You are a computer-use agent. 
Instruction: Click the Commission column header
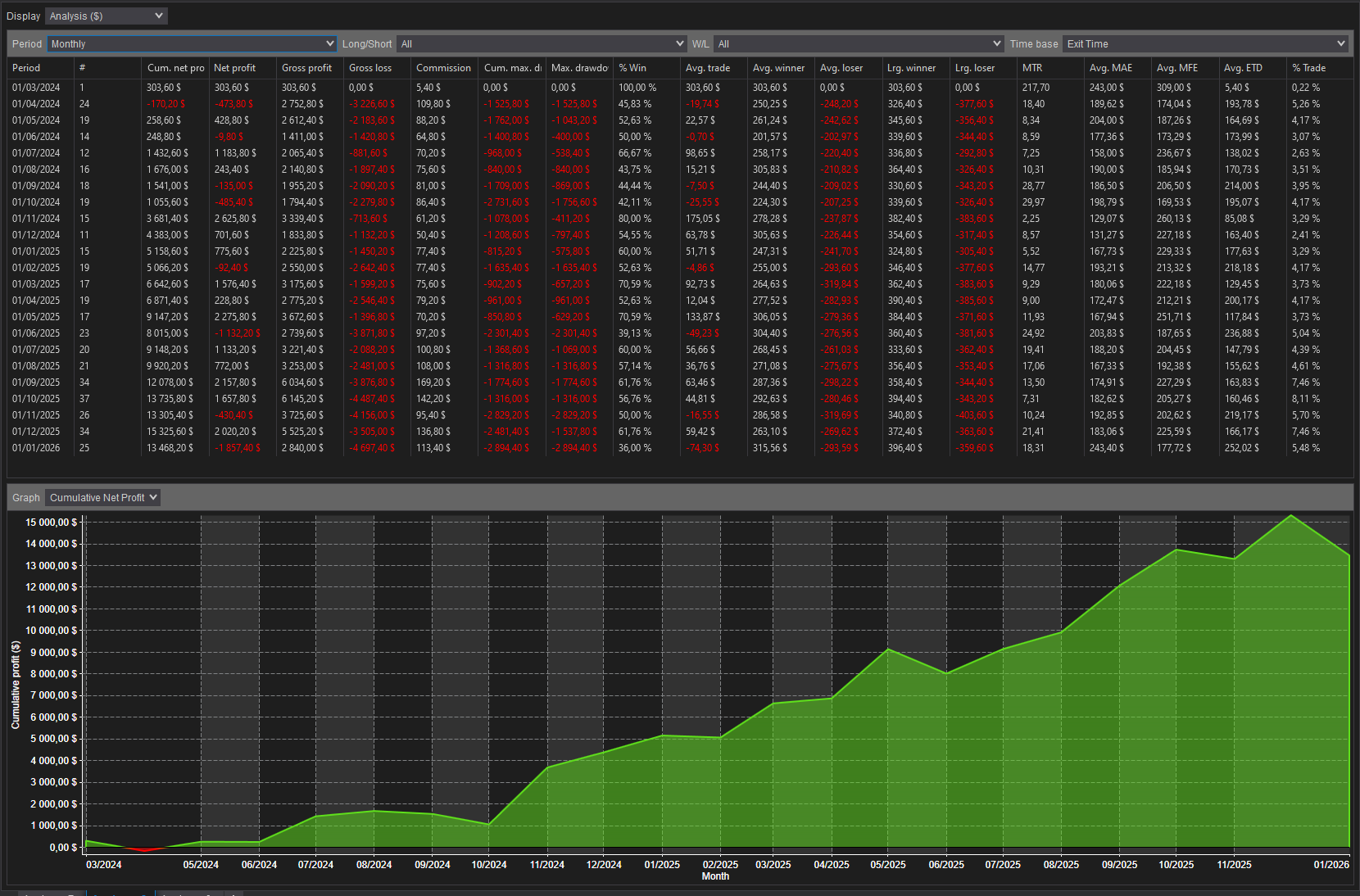442,68
